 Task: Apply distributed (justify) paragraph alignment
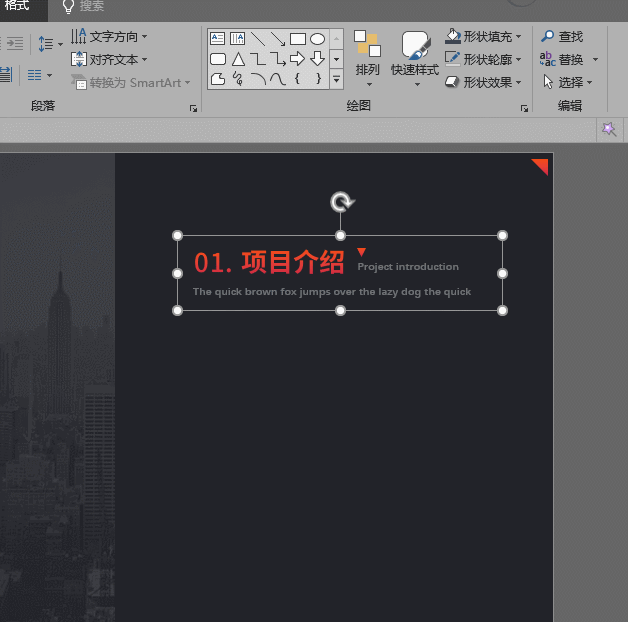[x=6, y=75]
